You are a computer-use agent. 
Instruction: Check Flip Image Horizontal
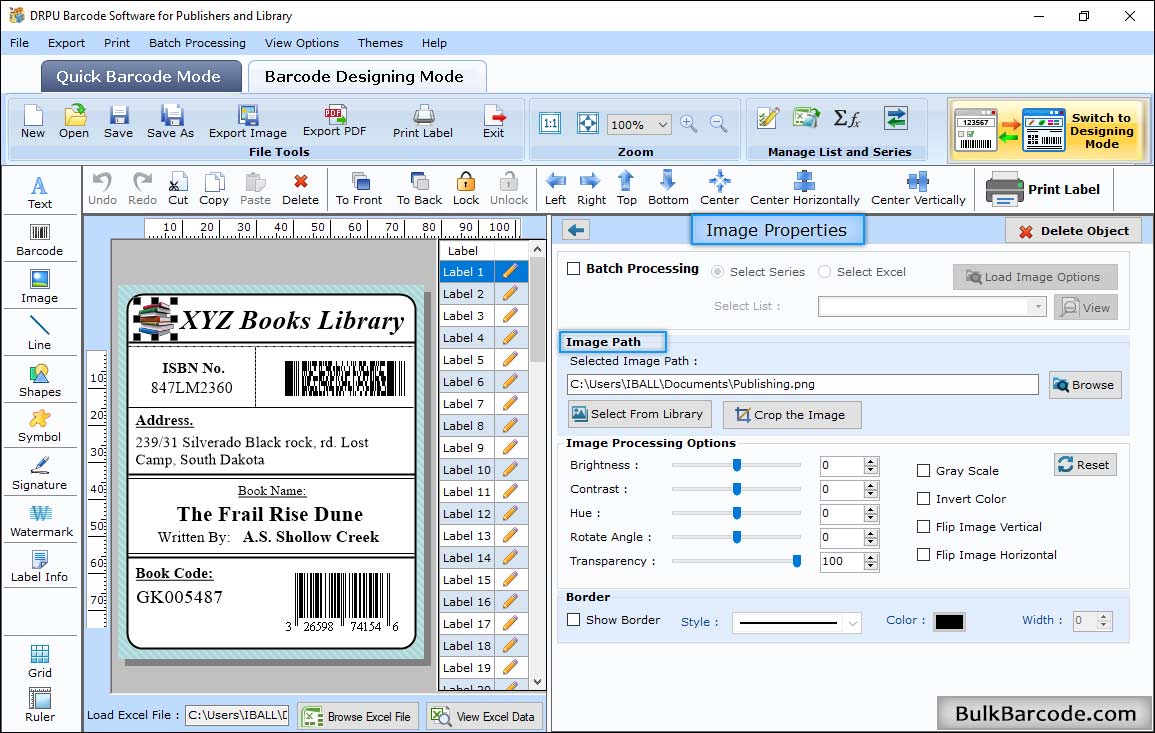tap(923, 555)
